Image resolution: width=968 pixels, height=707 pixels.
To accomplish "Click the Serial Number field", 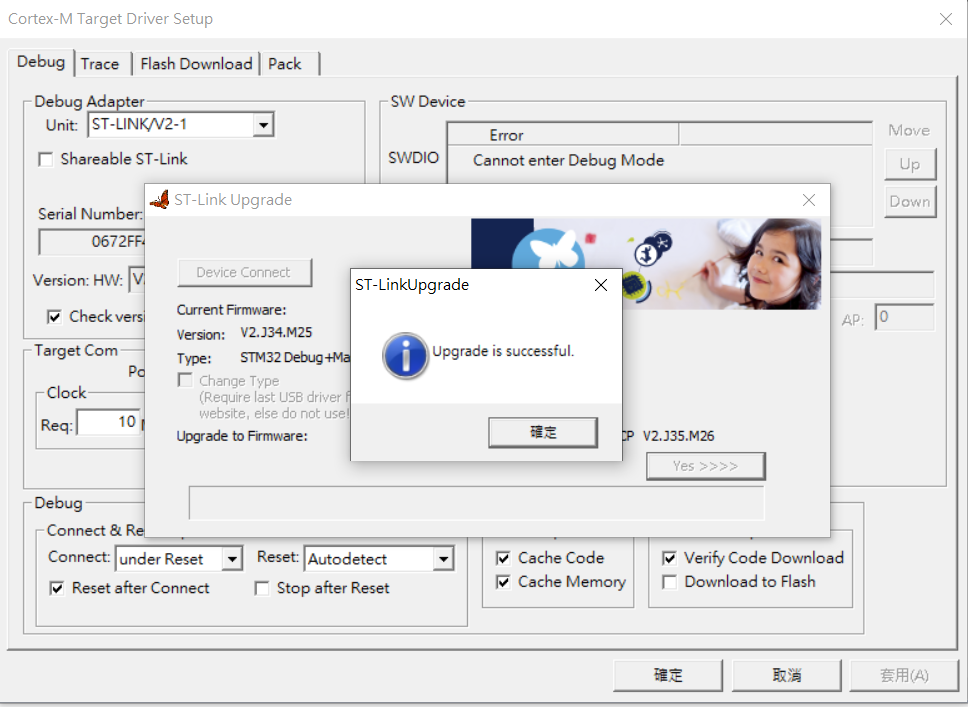I will coord(91,241).
